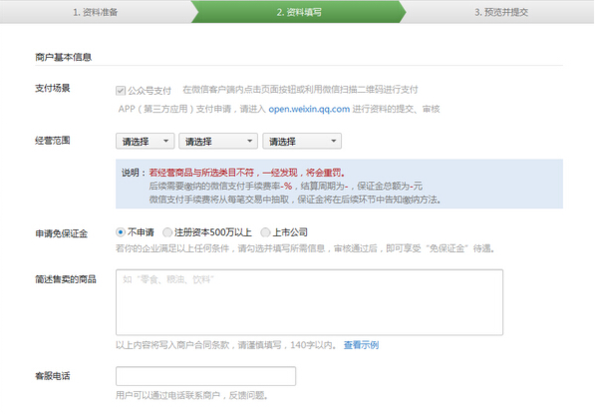Click the 简述售卖的商品 label
This screenshot has width=600, height=415.
tap(66, 280)
